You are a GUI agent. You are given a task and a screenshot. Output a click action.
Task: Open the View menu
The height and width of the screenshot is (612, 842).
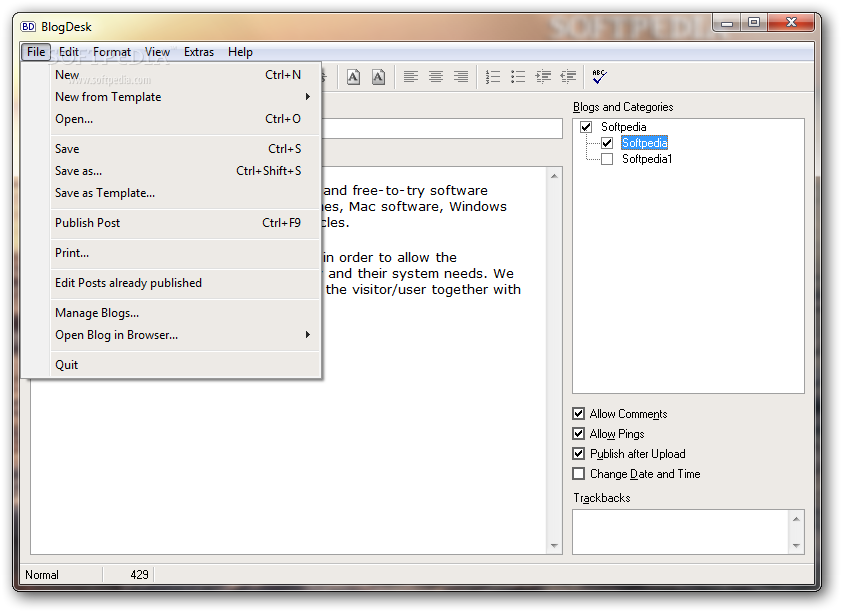tap(157, 52)
